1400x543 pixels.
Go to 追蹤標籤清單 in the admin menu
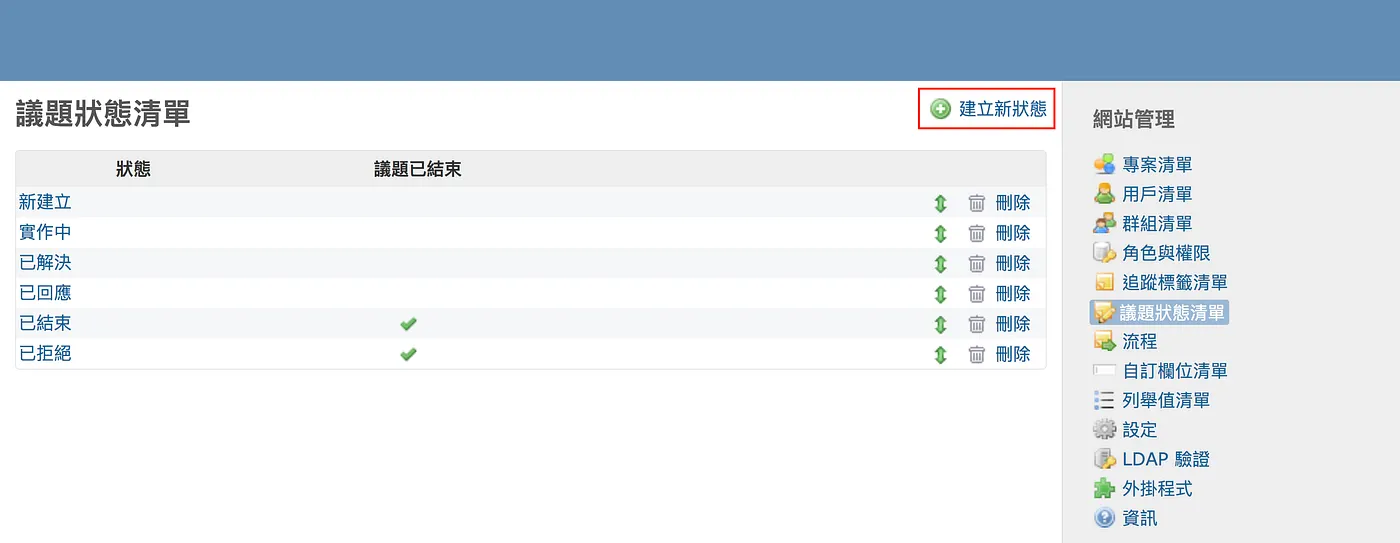click(1175, 283)
